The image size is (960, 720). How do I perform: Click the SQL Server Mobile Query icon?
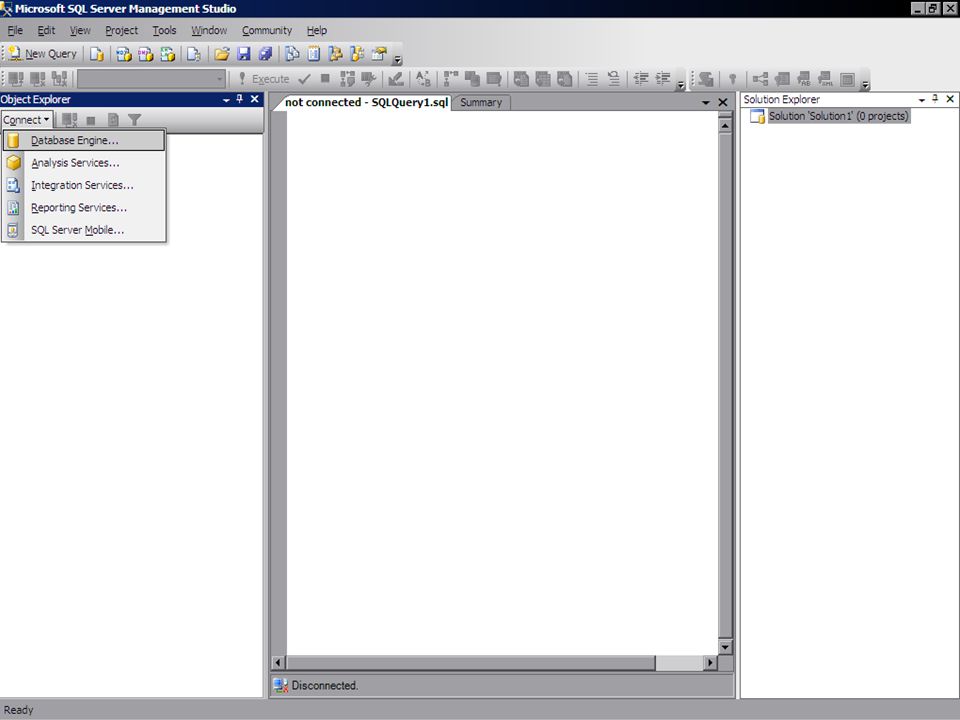point(193,54)
